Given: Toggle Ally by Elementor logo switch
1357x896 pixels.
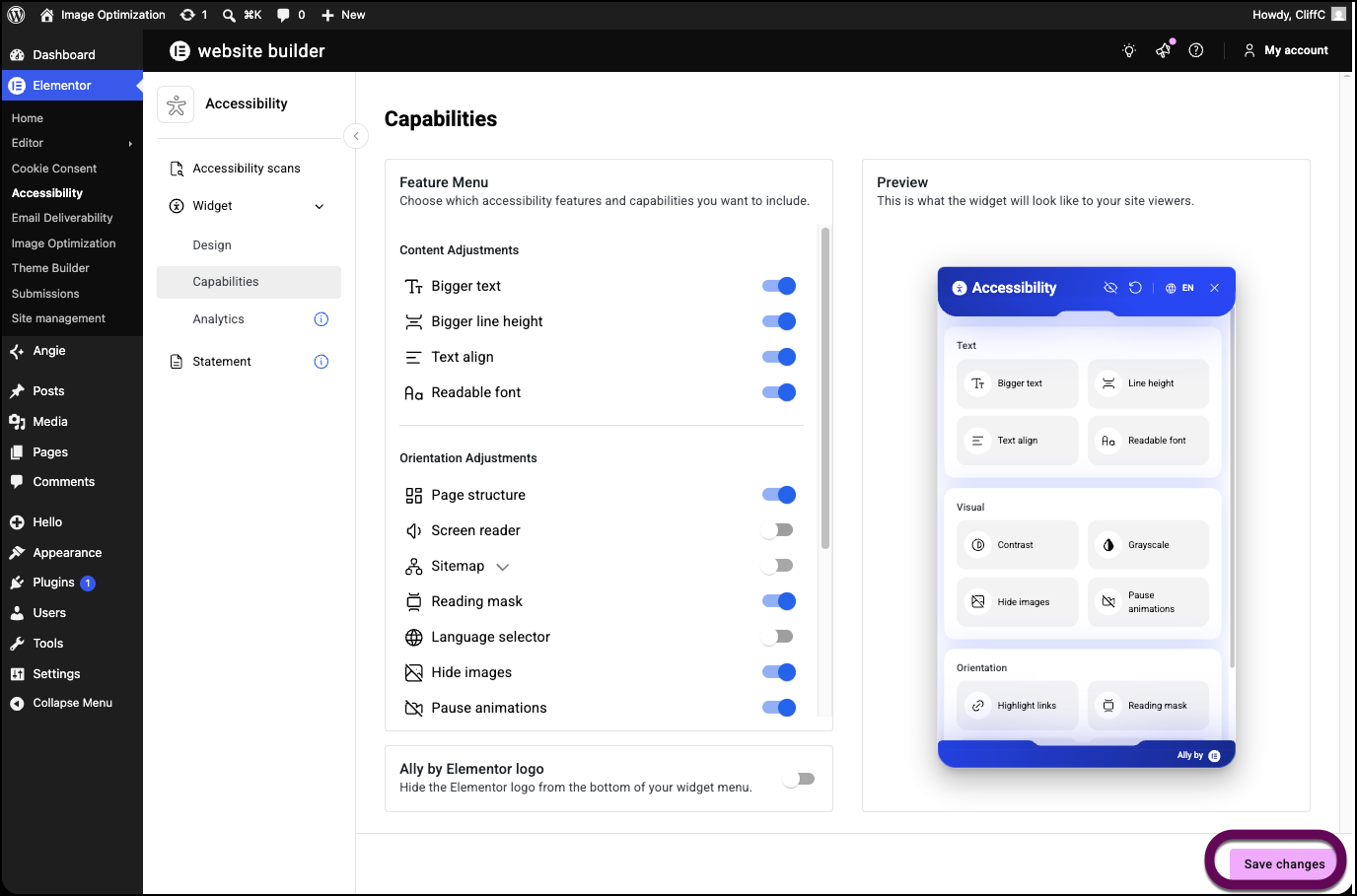Looking at the screenshot, I should (799, 779).
